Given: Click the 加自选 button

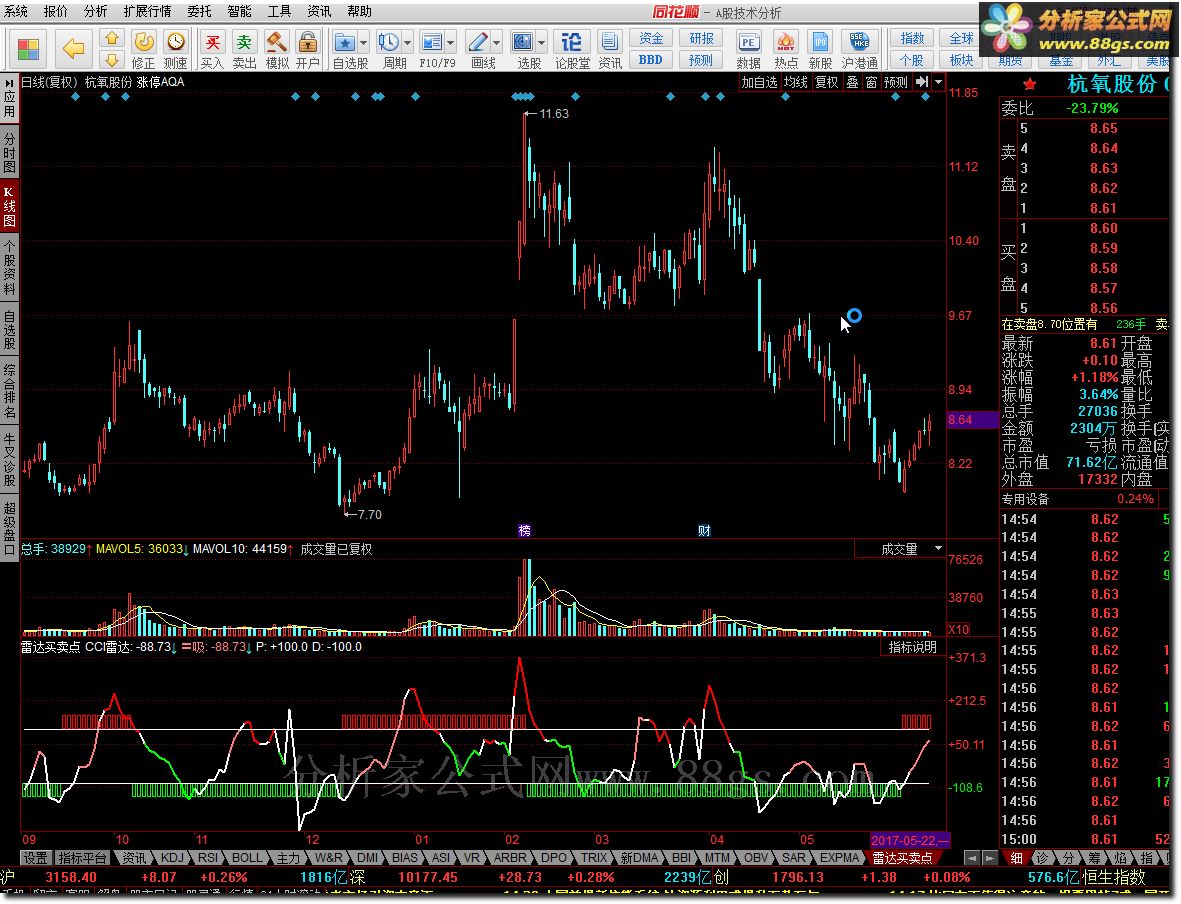Looking at the screenshot, I should (x=758, y=82).
